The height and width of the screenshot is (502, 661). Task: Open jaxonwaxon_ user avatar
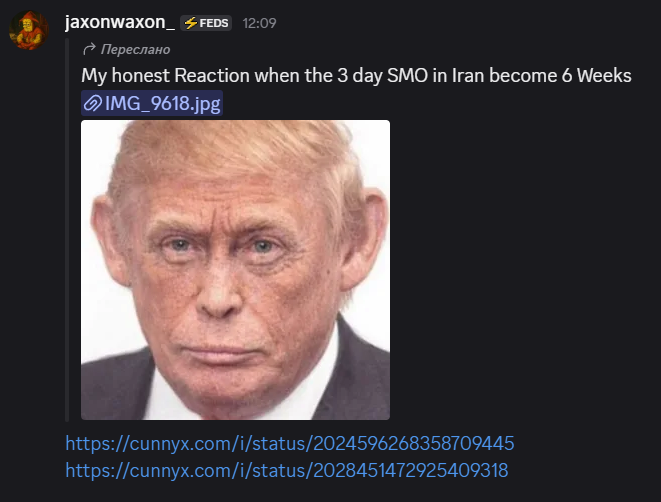tap(29, 30)
